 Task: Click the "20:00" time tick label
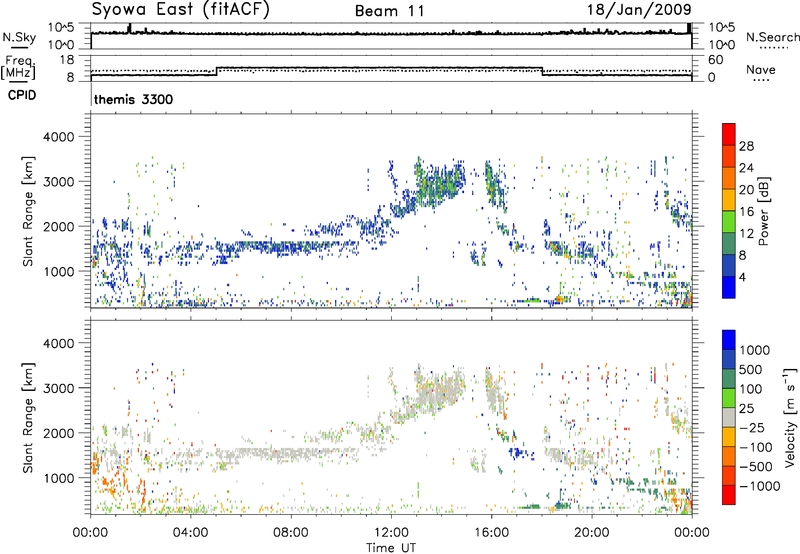tap(591, 533)
